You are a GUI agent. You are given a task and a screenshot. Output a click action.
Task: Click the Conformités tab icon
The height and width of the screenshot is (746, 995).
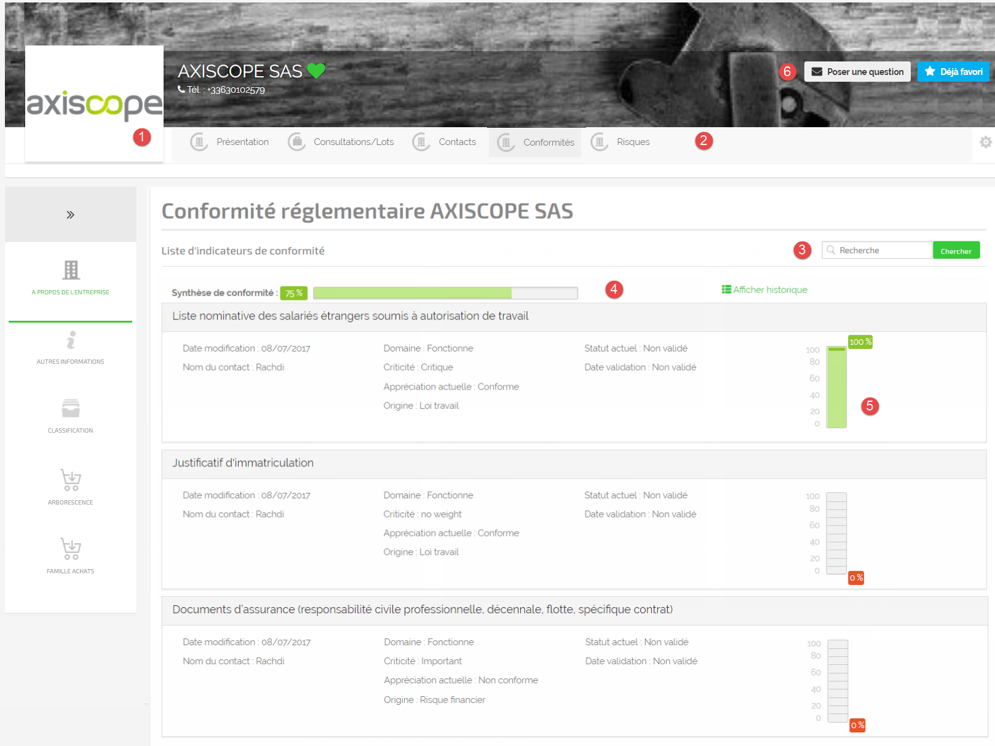click(x=506, y=143)
